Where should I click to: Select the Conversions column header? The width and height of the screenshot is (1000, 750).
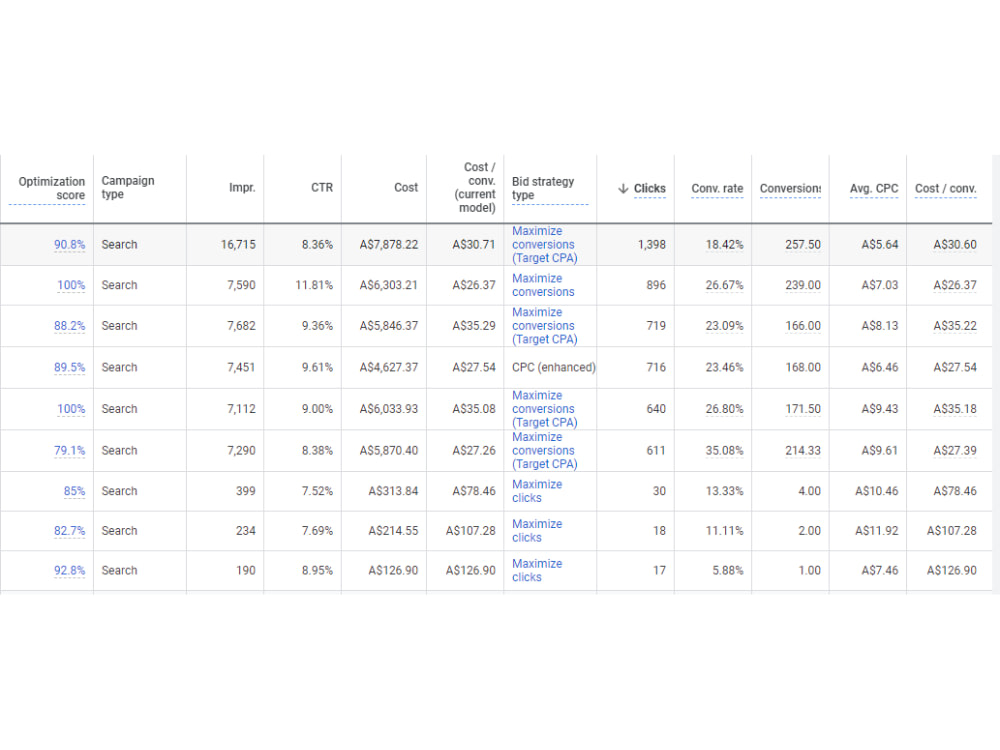790,188
